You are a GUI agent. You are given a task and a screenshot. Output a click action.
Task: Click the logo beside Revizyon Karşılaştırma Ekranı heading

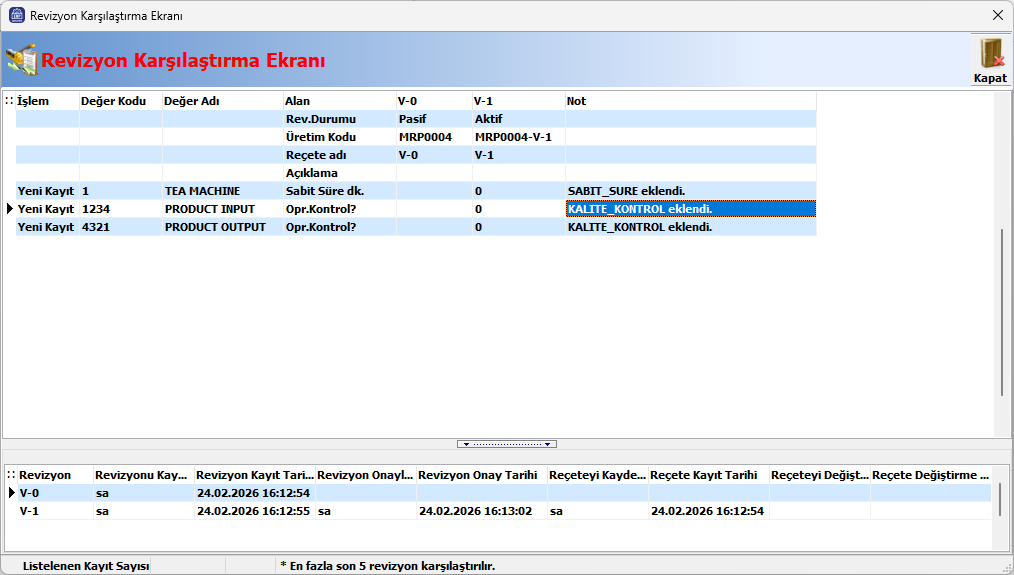click(x=22, y=60)
